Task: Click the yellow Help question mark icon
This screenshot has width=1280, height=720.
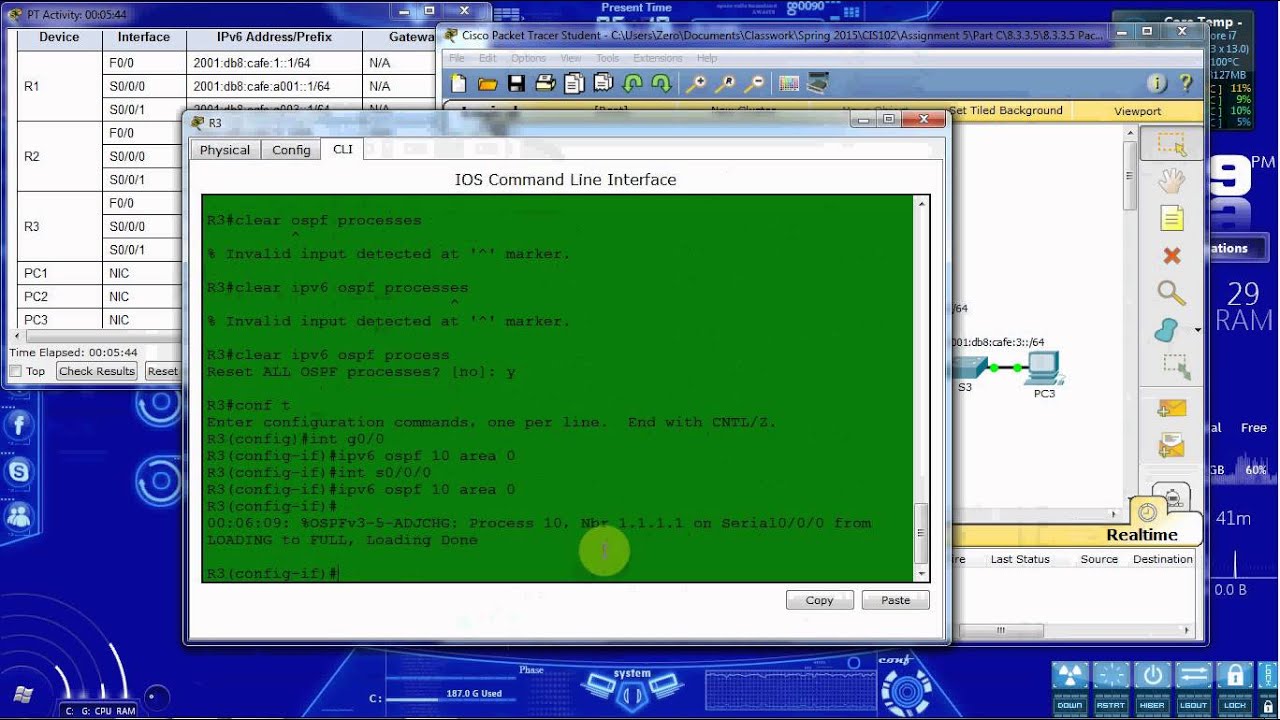Action: [x=1186, y=84]
